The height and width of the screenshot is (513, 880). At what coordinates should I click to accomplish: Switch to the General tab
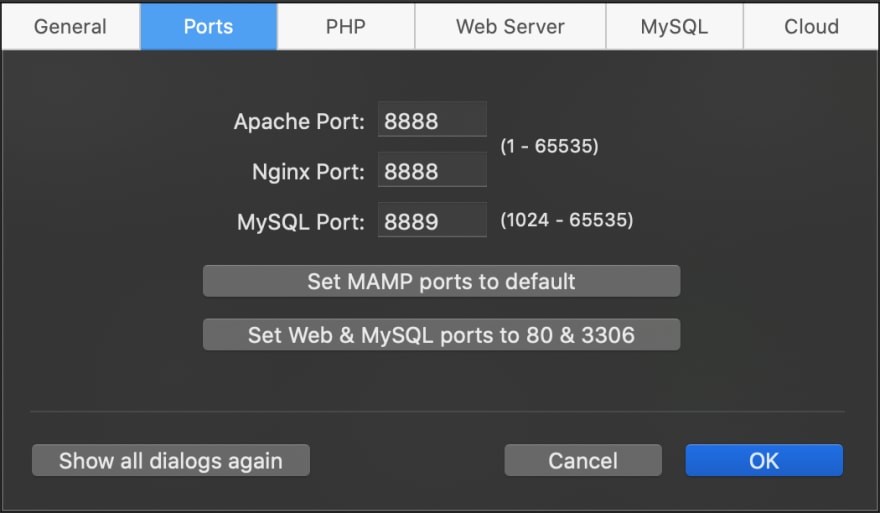(71, 26)
